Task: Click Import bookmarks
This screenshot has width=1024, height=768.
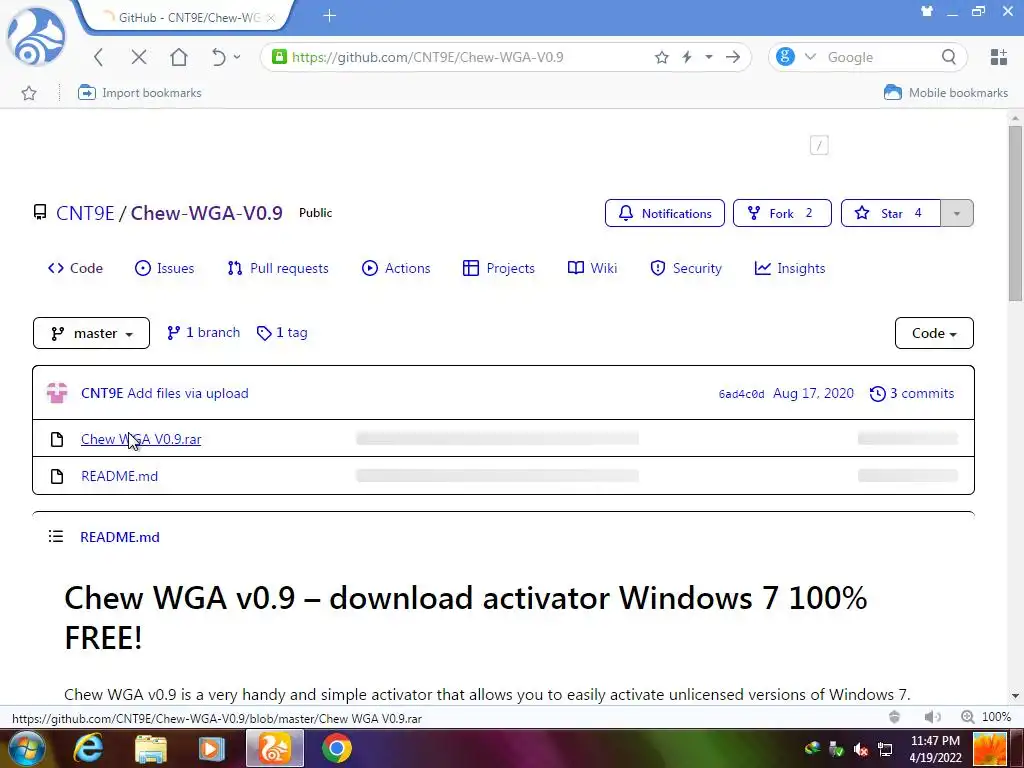Action: coord(140,93)
